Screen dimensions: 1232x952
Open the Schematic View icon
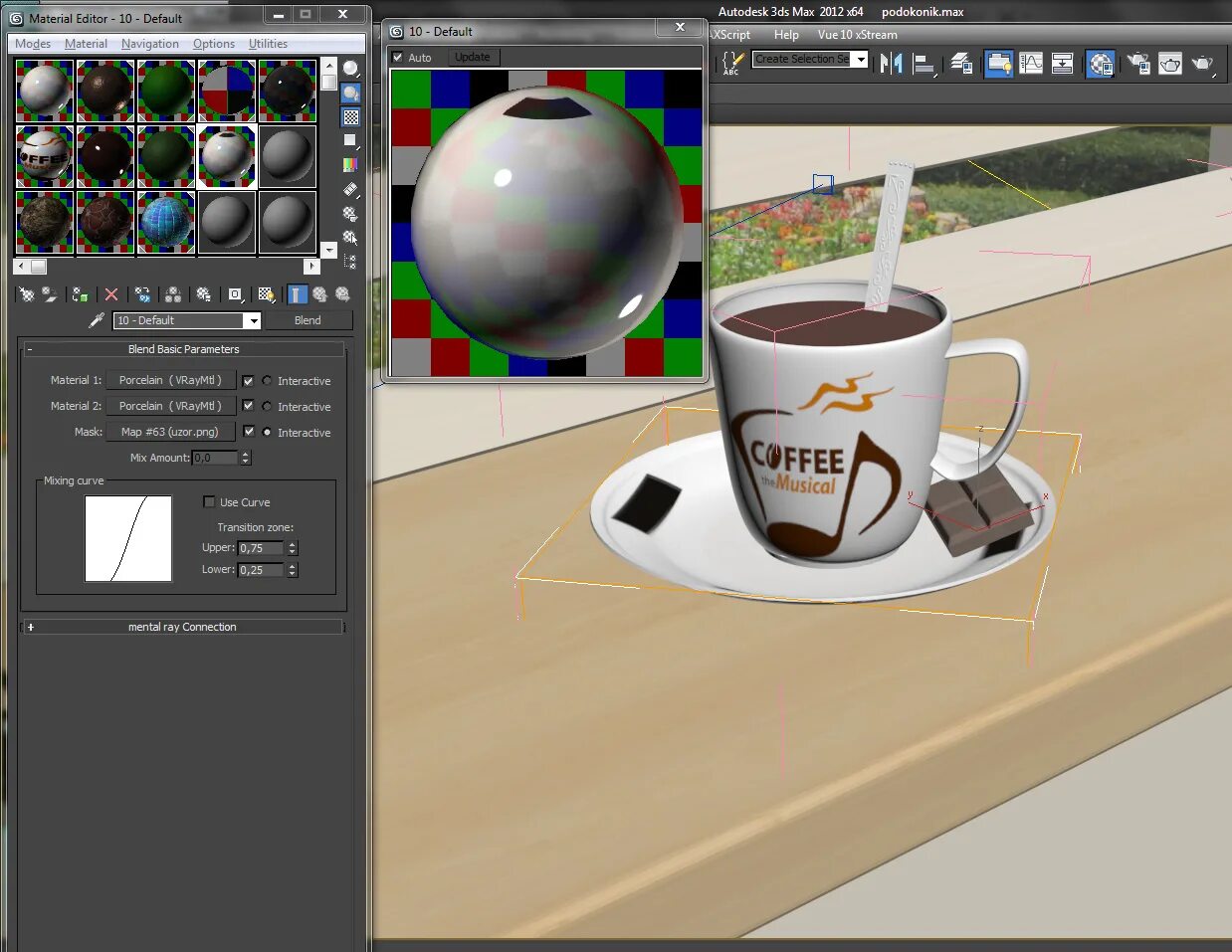1063,64
